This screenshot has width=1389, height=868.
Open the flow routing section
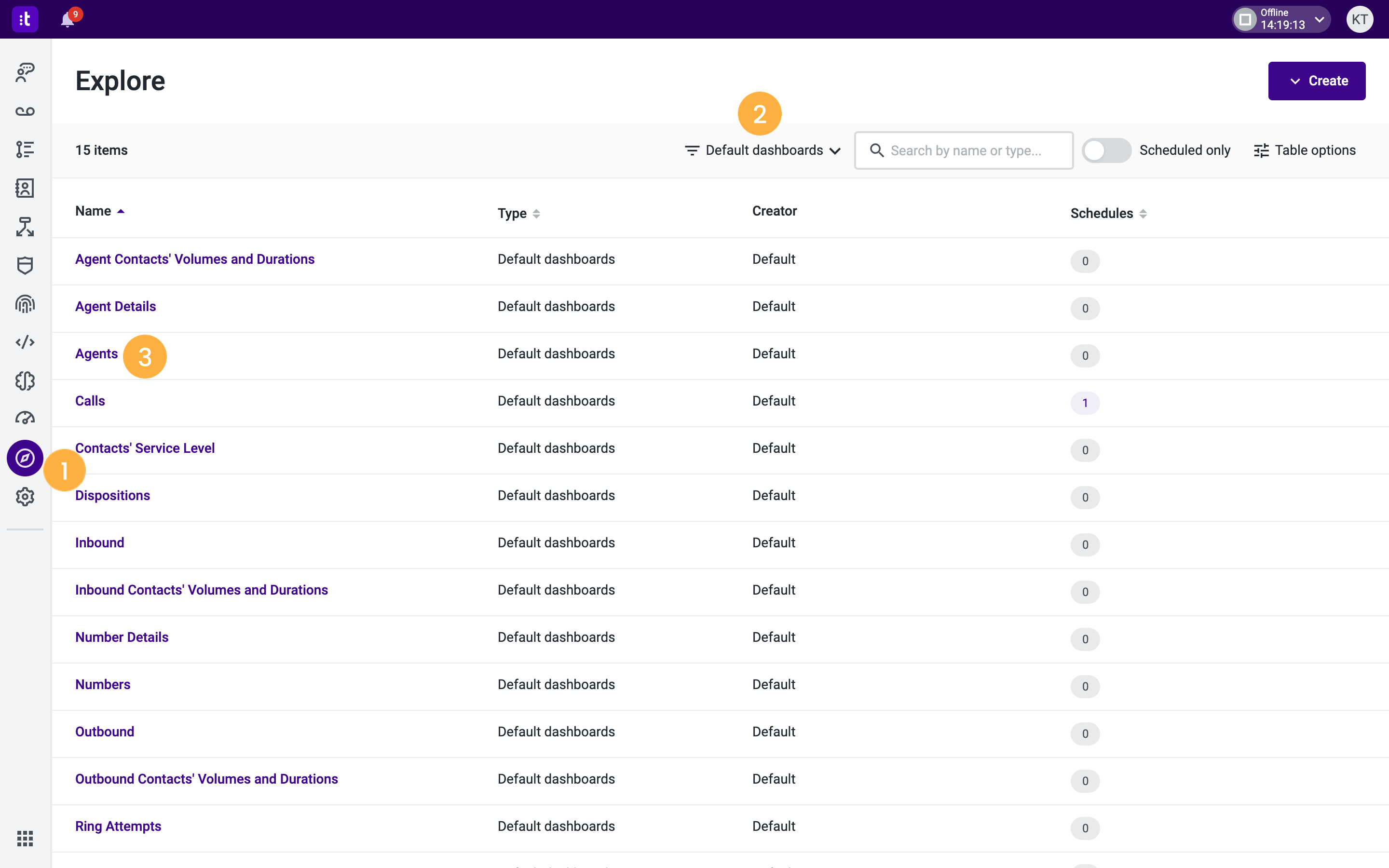tap(25, 226)
